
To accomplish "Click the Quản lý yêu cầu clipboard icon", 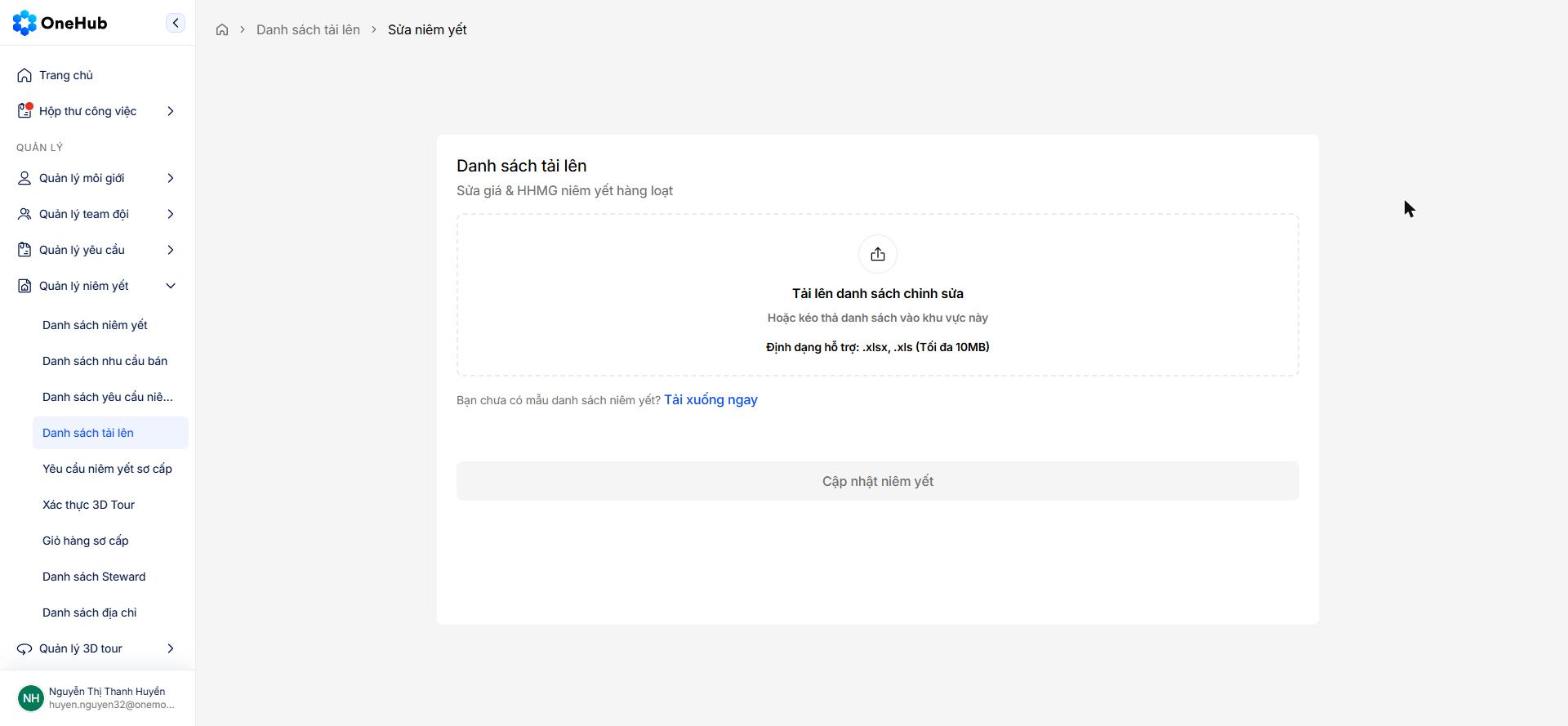I will 24,250.
